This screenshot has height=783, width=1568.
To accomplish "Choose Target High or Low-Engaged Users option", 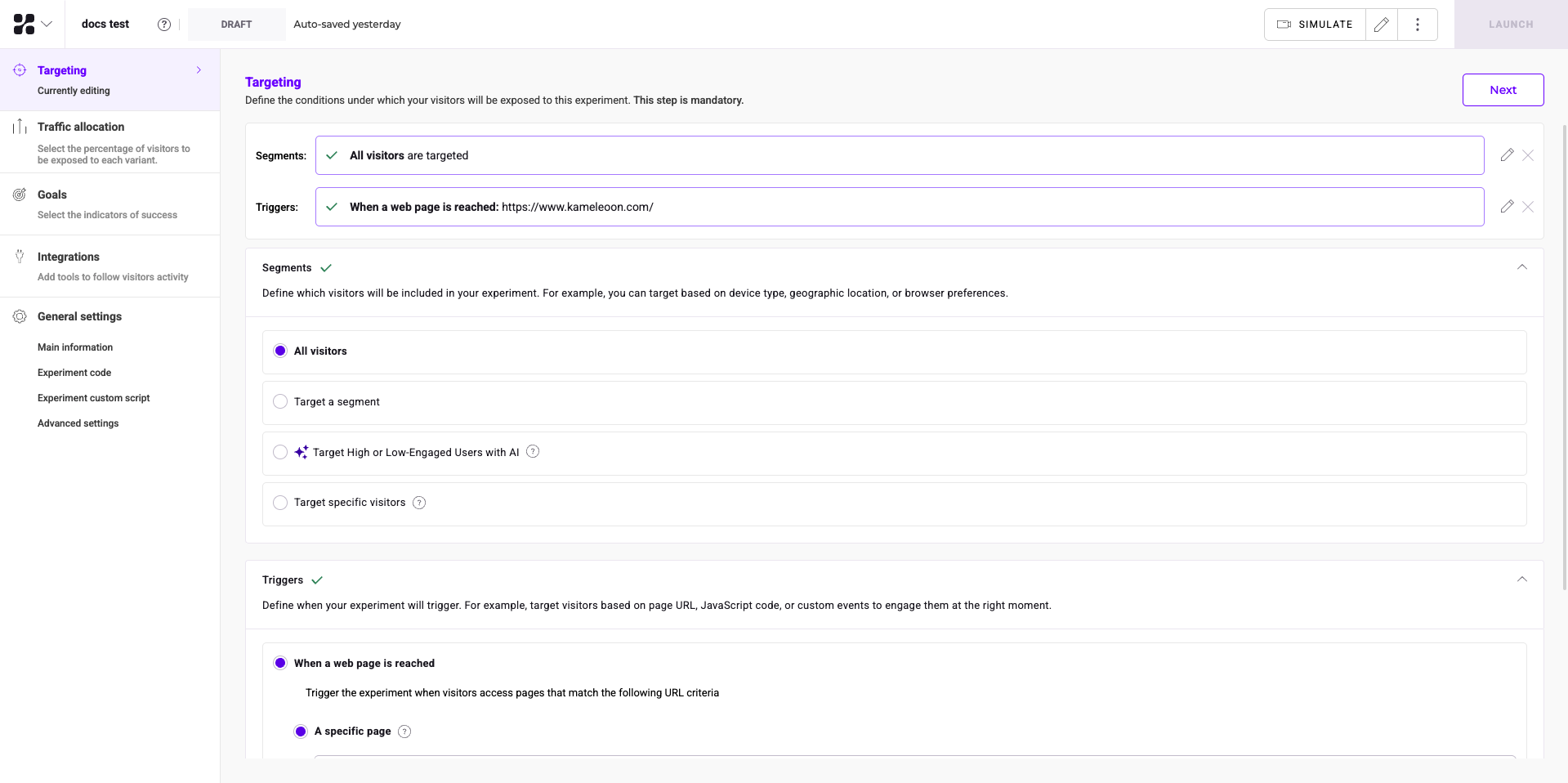I will click(280, 452).
